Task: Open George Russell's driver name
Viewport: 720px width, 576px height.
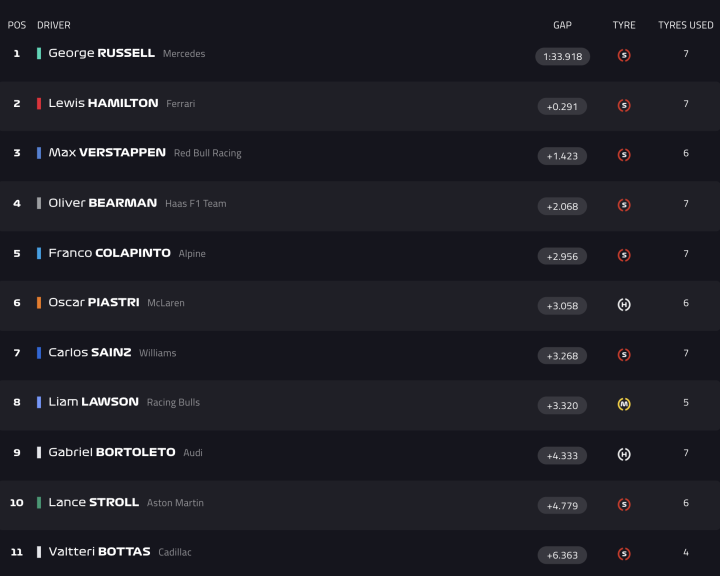Action: point(101,53)
